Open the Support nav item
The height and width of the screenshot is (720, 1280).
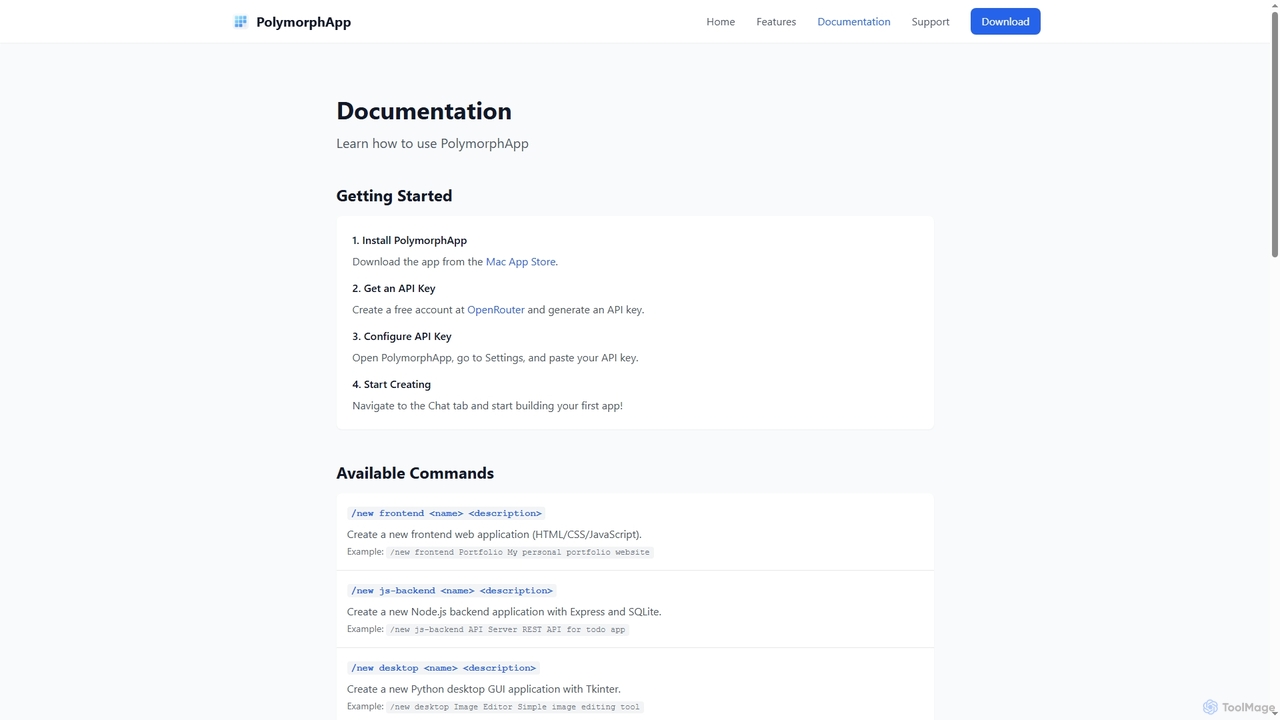point(930,22)
